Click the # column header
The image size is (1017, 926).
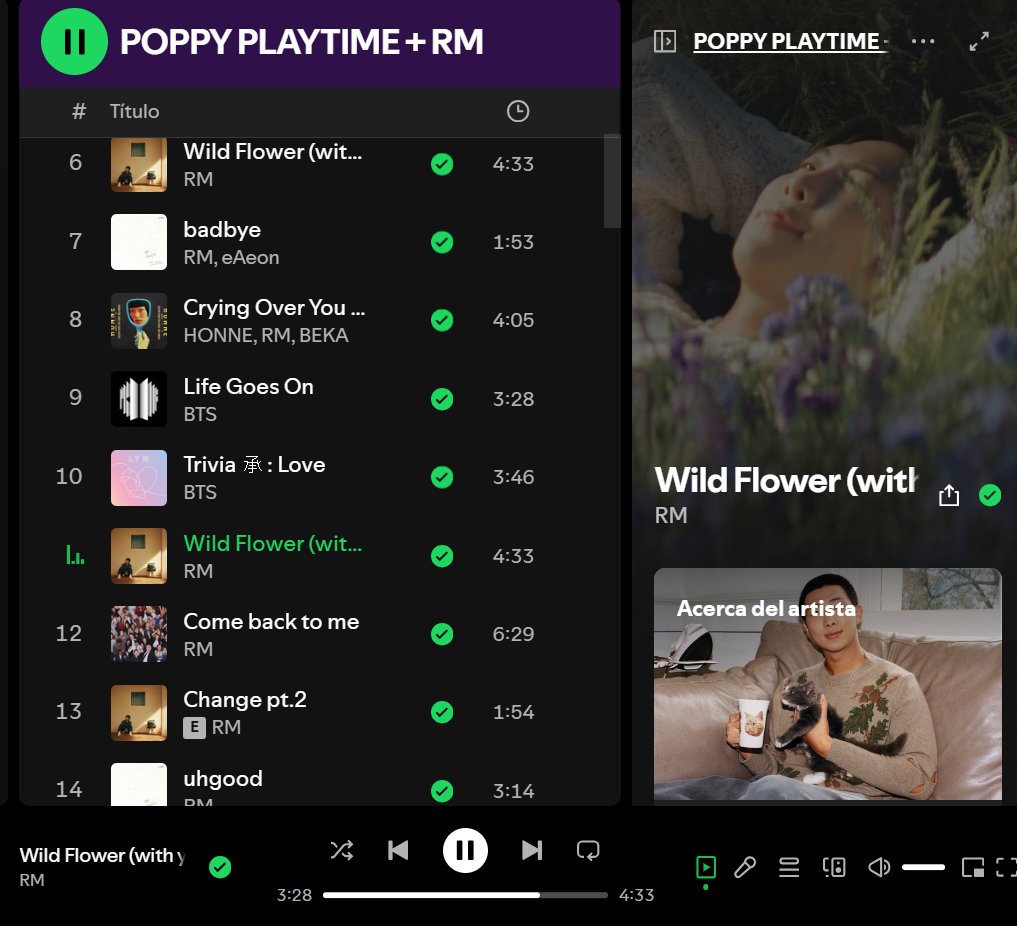coord(78,112)
